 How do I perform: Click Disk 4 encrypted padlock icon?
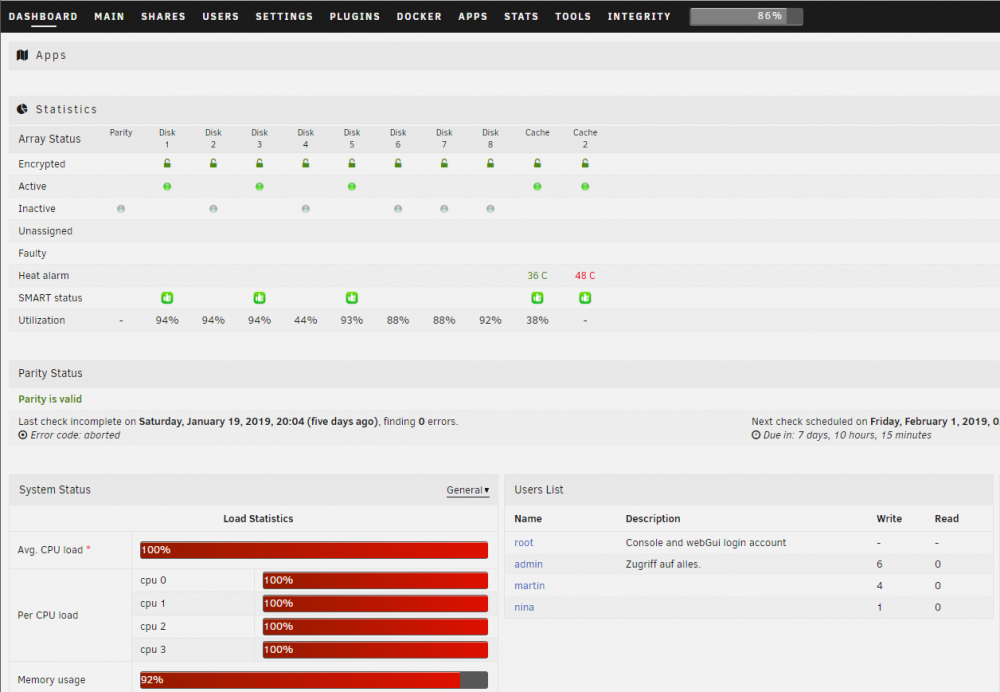point(305,163)
